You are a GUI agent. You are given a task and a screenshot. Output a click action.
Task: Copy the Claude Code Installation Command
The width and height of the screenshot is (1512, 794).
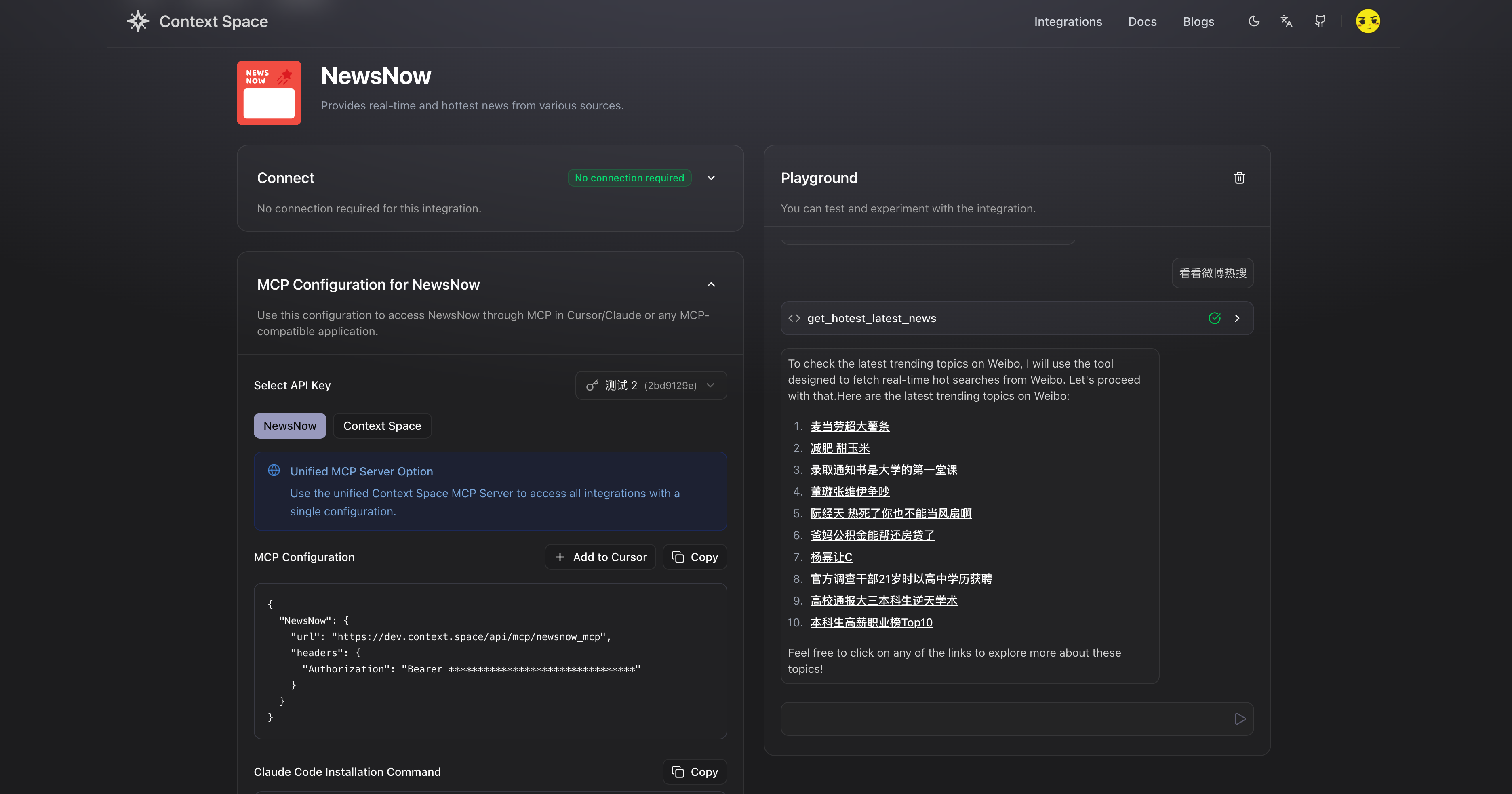pyautogui.click(x=695, y=772)
